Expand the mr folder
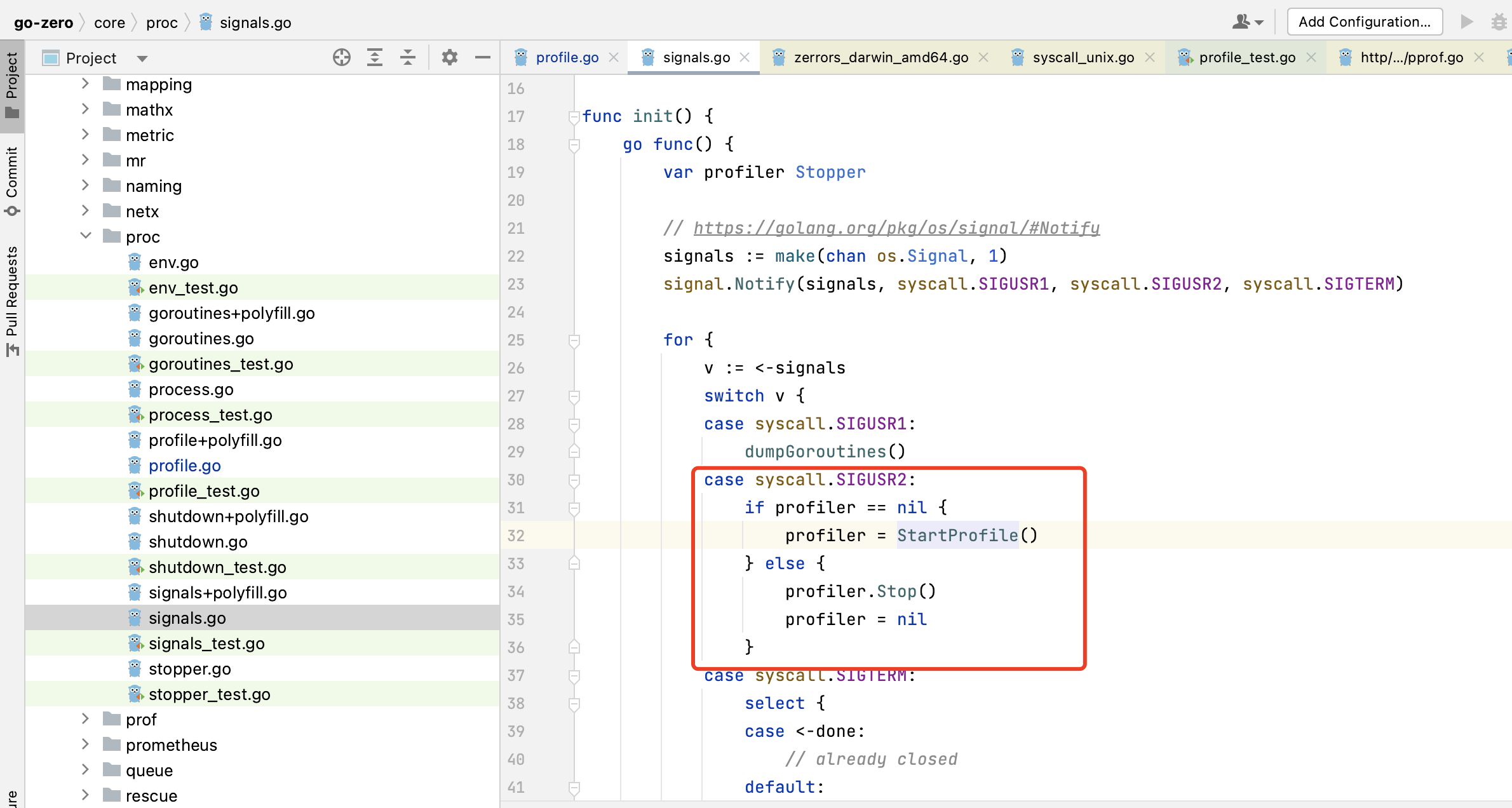The image size is (1512, 808). tap(85, 159)
